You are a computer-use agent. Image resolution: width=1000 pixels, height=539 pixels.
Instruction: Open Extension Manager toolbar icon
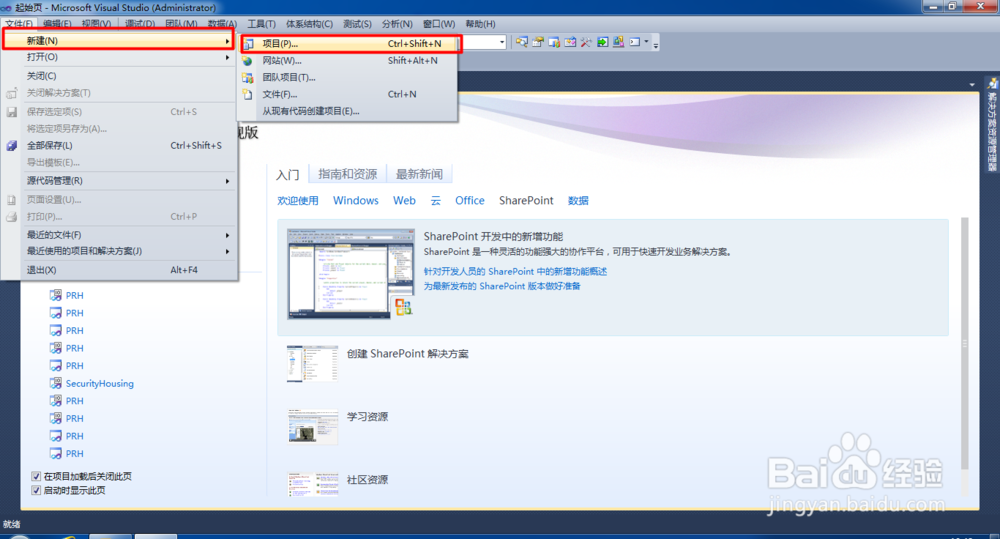pyautogui.click(x=618, y=42)
